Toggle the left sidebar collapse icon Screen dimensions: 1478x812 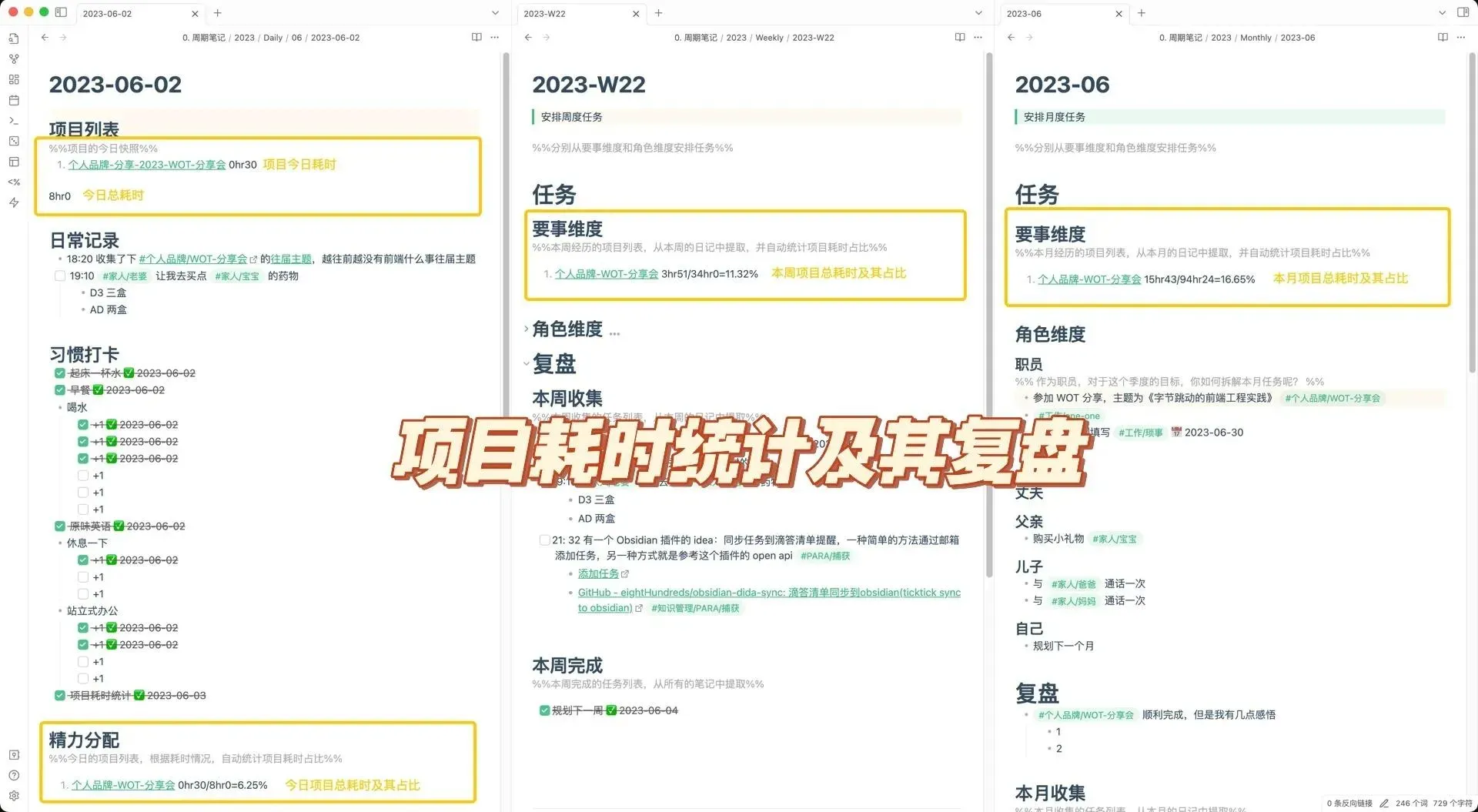[x=62, y=13]
